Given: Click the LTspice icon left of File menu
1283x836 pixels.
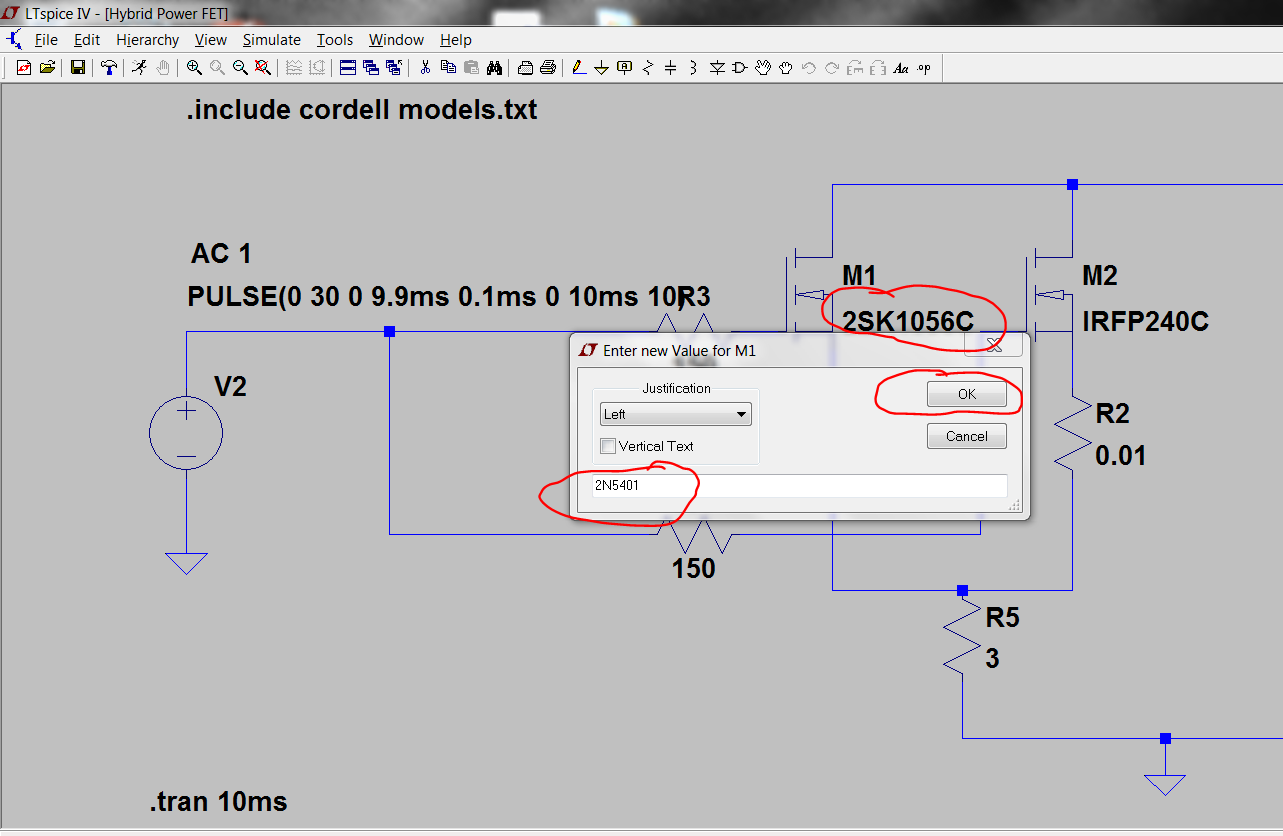Looking at the screenshot, I should coord(14,40).
